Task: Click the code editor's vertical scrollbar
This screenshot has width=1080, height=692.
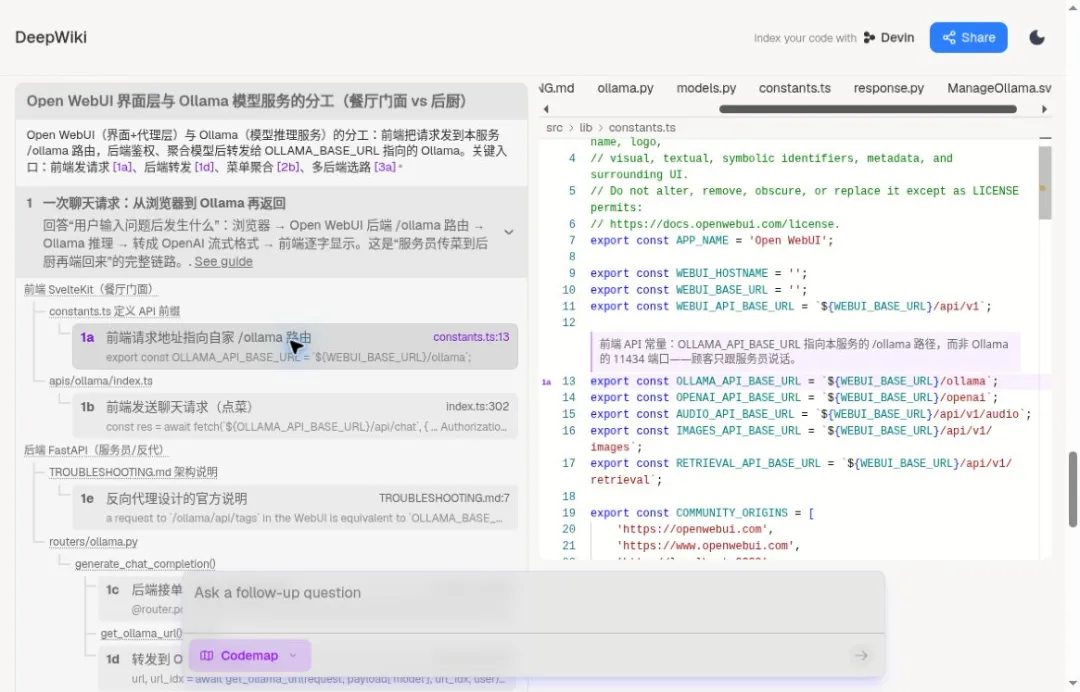Action: tap(1045, 183)
